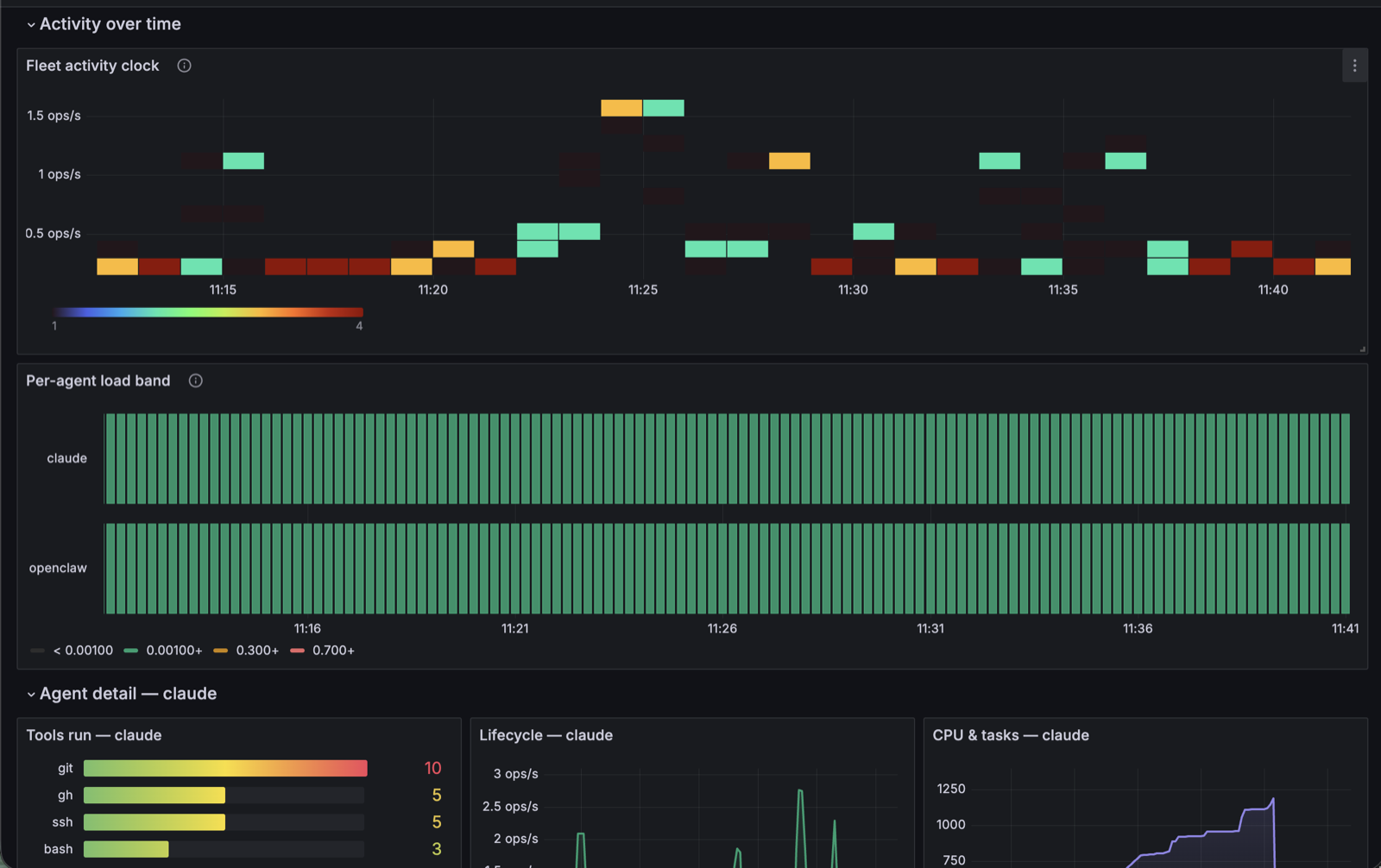The width and height of the screenshot is (1381, 868).
Task: Click the 'ssh' tool label
Action: coord(62,822)
